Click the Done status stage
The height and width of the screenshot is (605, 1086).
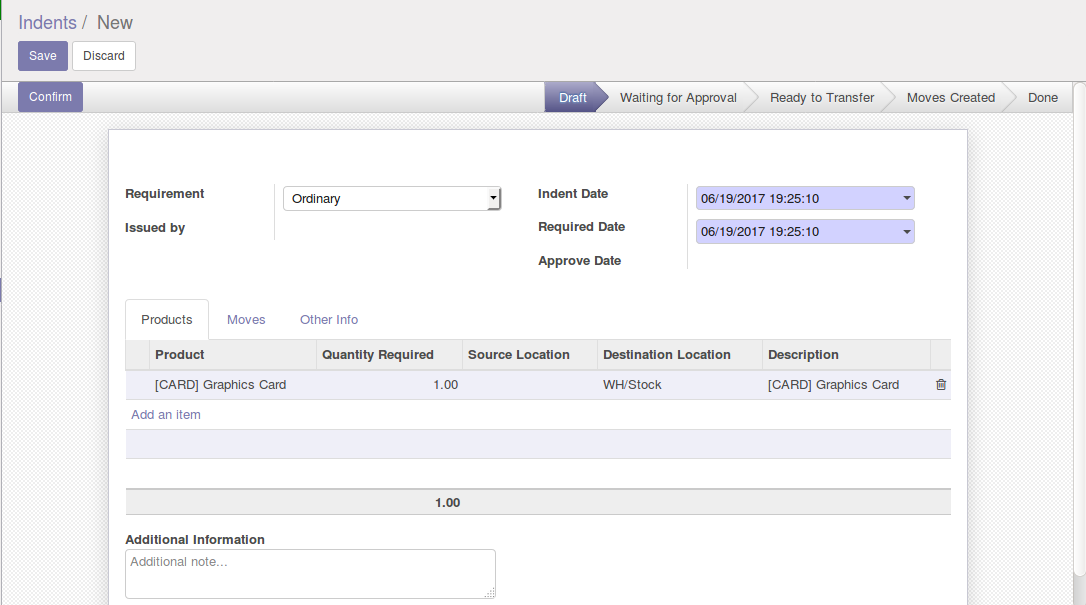pos(1042,98)
